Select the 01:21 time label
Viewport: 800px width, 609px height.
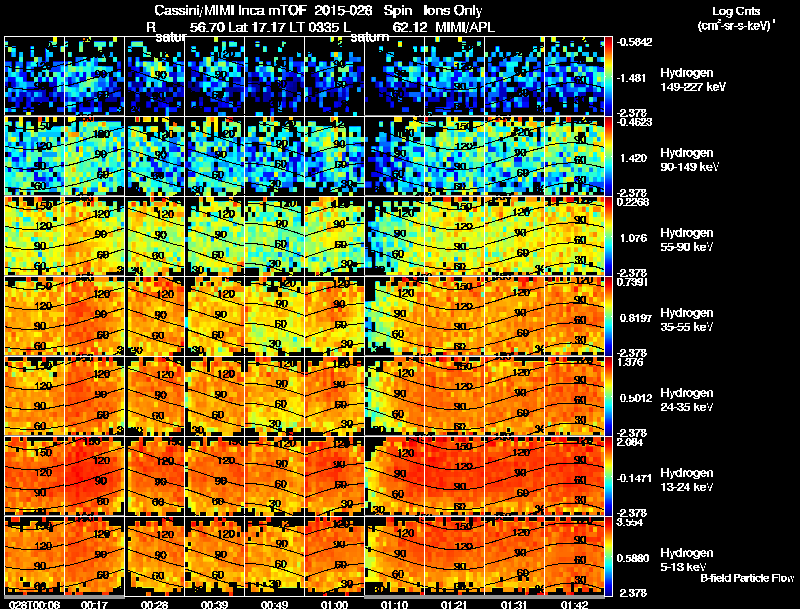454,604
